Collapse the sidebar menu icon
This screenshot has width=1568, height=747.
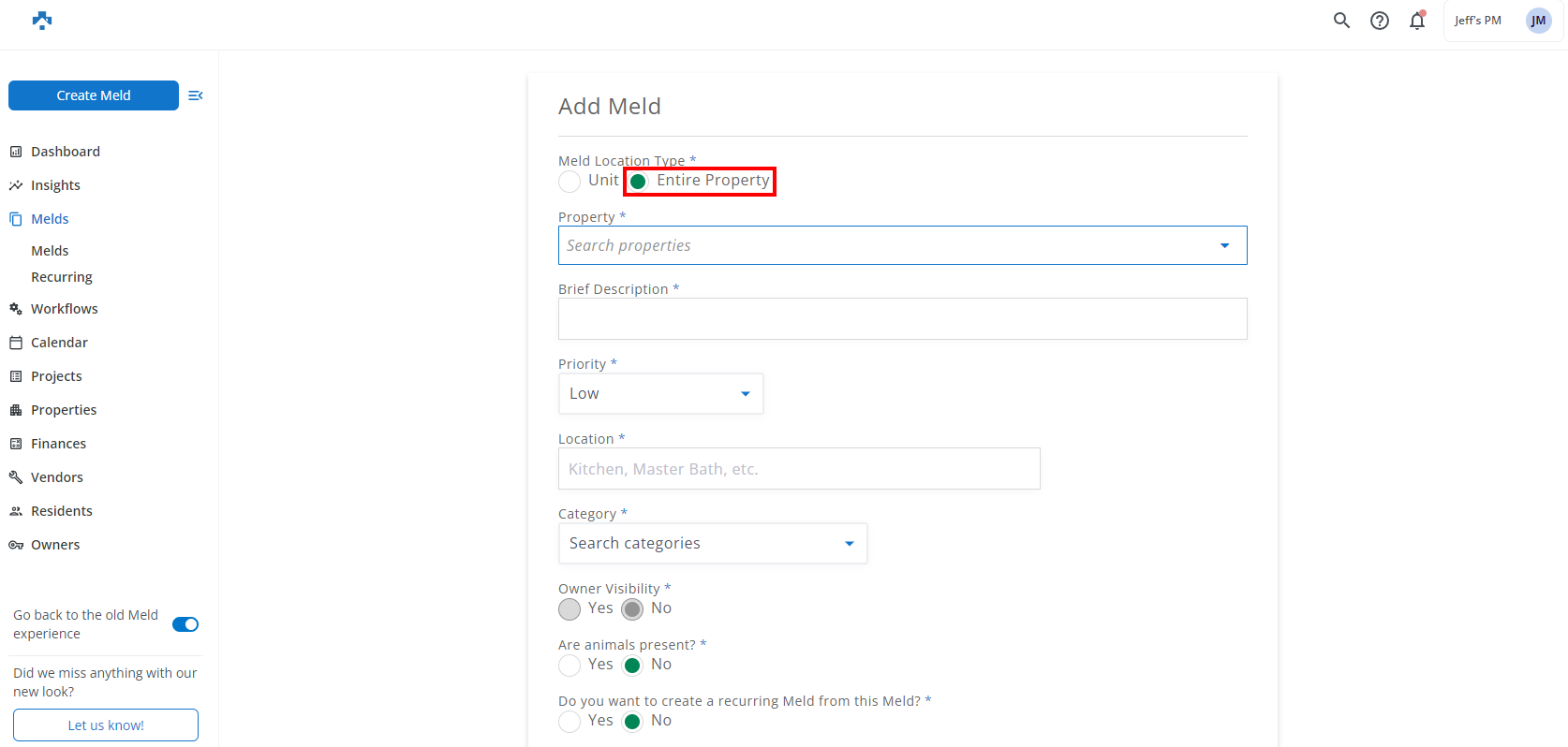[195, 95]
